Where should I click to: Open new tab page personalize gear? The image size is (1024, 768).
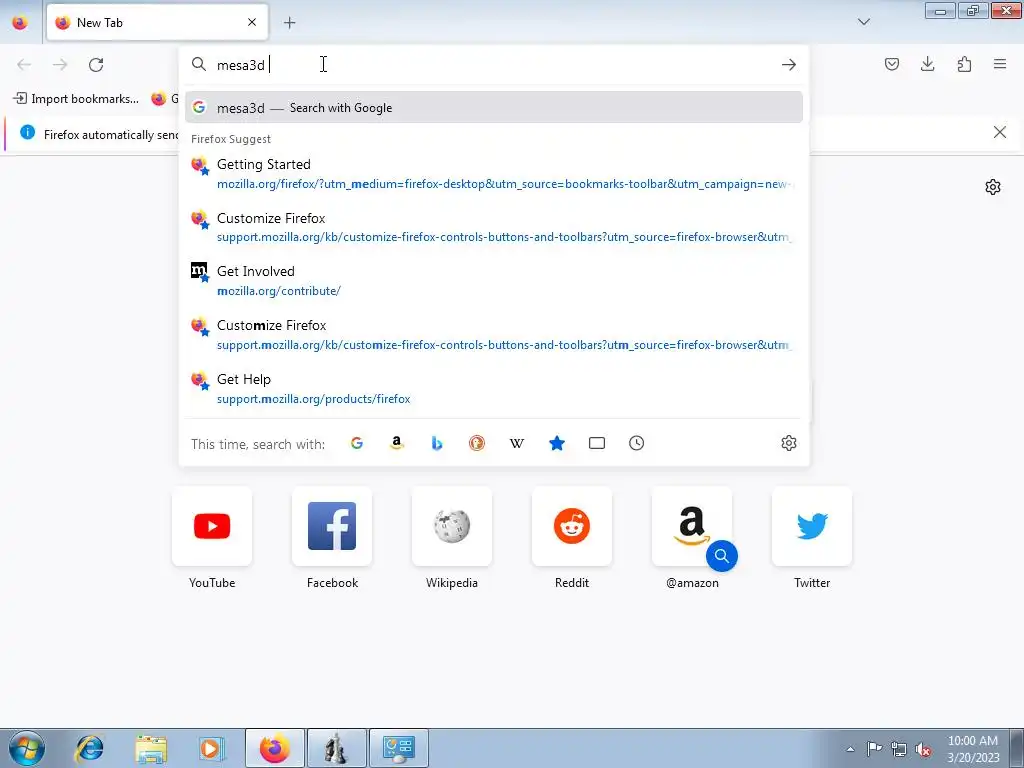coord(993,187)
